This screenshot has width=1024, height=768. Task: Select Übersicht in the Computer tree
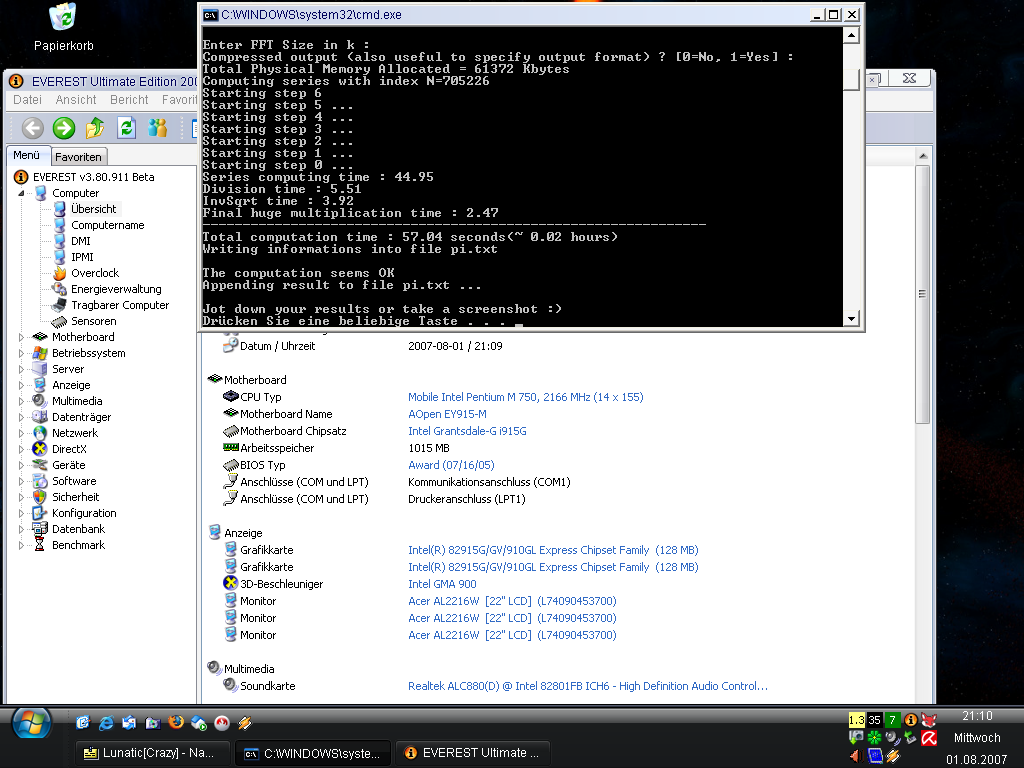pyautogui.click(x=94, y=209)
